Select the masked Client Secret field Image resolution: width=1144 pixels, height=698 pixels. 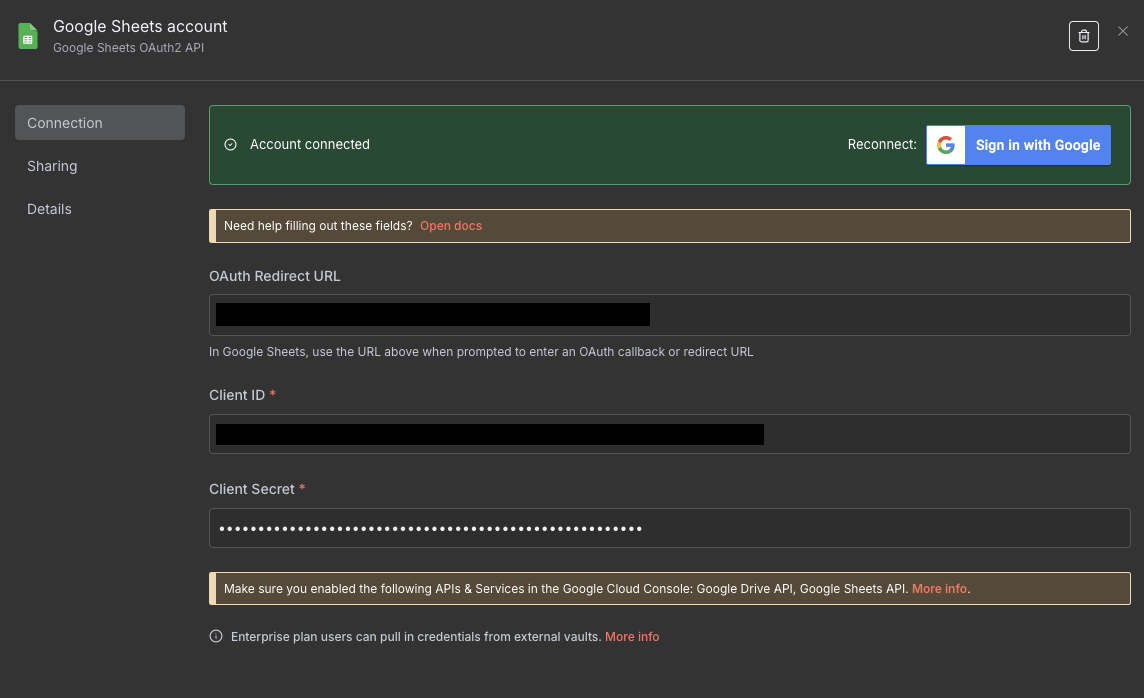(x=669, y=527)
